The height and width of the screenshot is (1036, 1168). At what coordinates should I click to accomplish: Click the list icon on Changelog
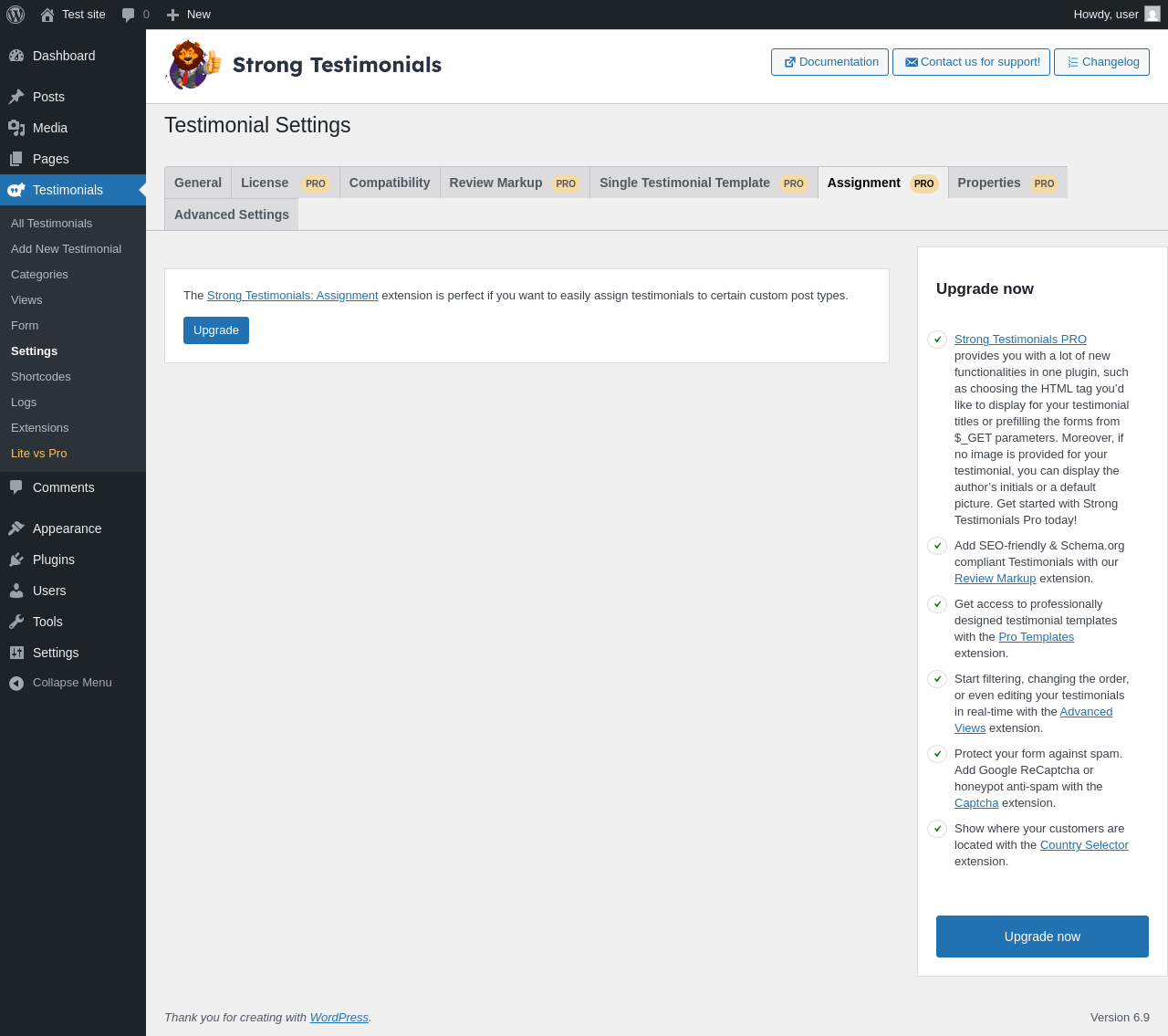1073,62
